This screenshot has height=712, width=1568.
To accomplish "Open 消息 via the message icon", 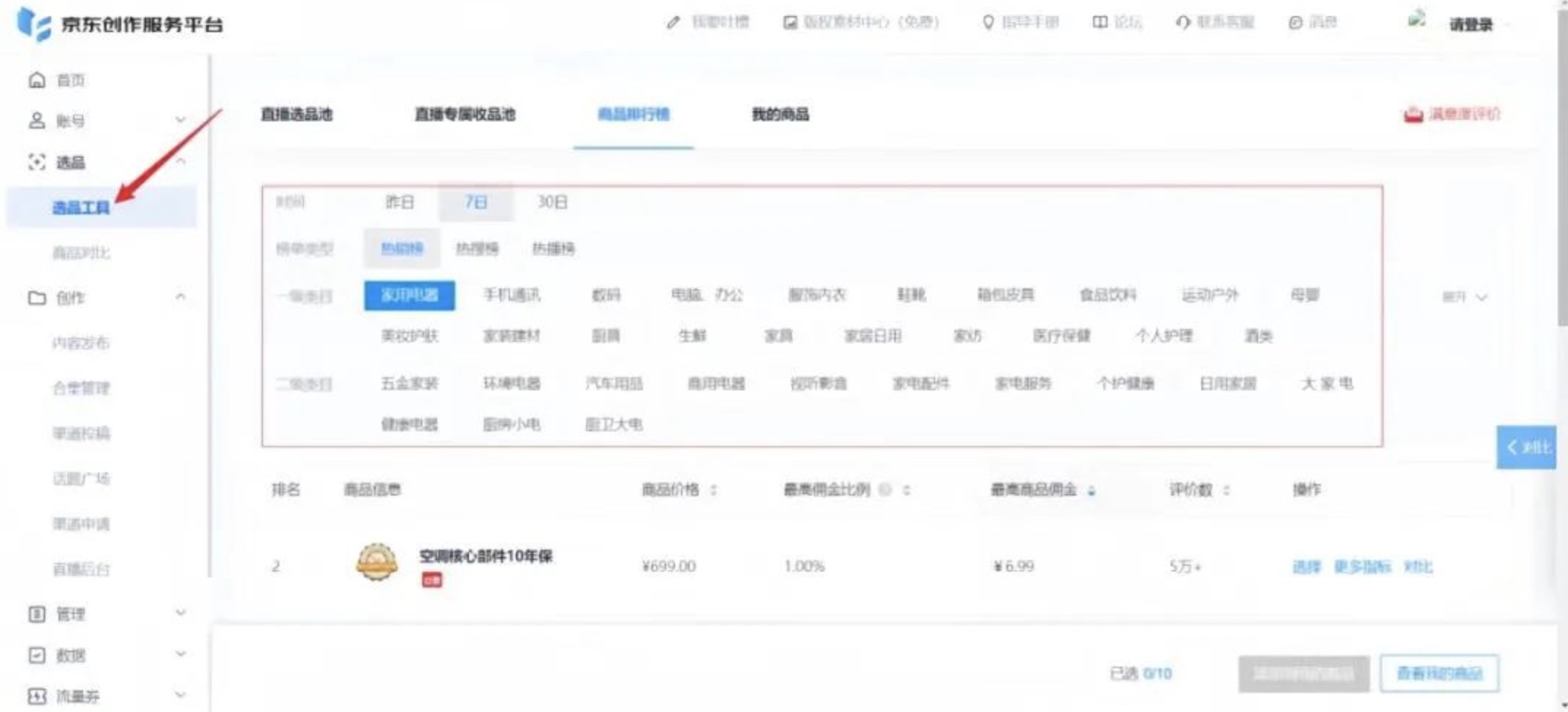I will [x=1295, y=22].
